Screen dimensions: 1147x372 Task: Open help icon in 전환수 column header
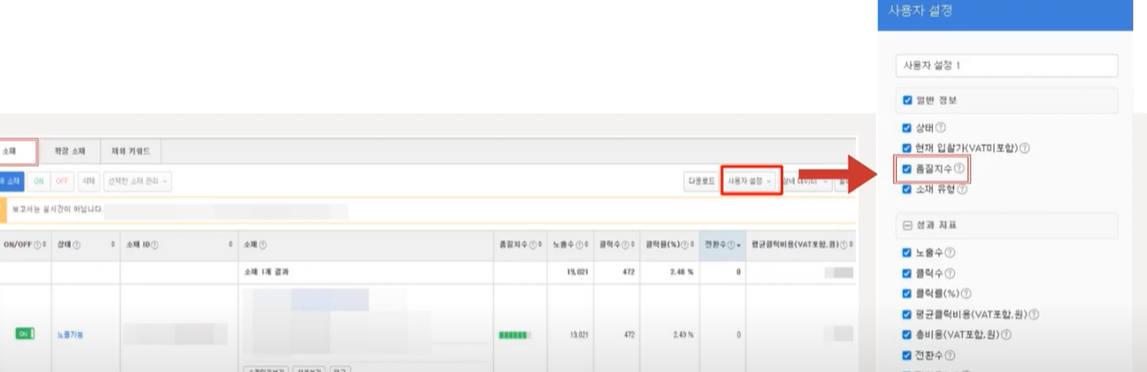pyautogui.click(x=731, y=245)
